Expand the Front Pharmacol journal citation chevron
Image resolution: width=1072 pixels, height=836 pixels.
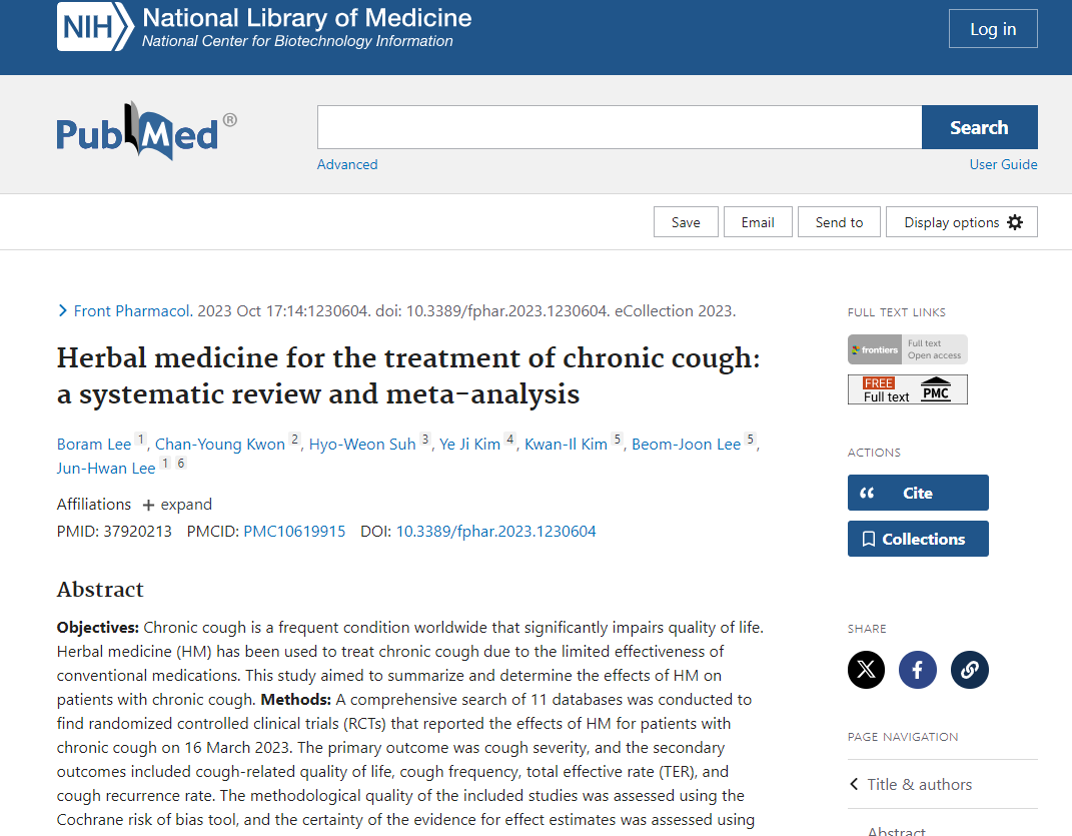click(64, 311)
